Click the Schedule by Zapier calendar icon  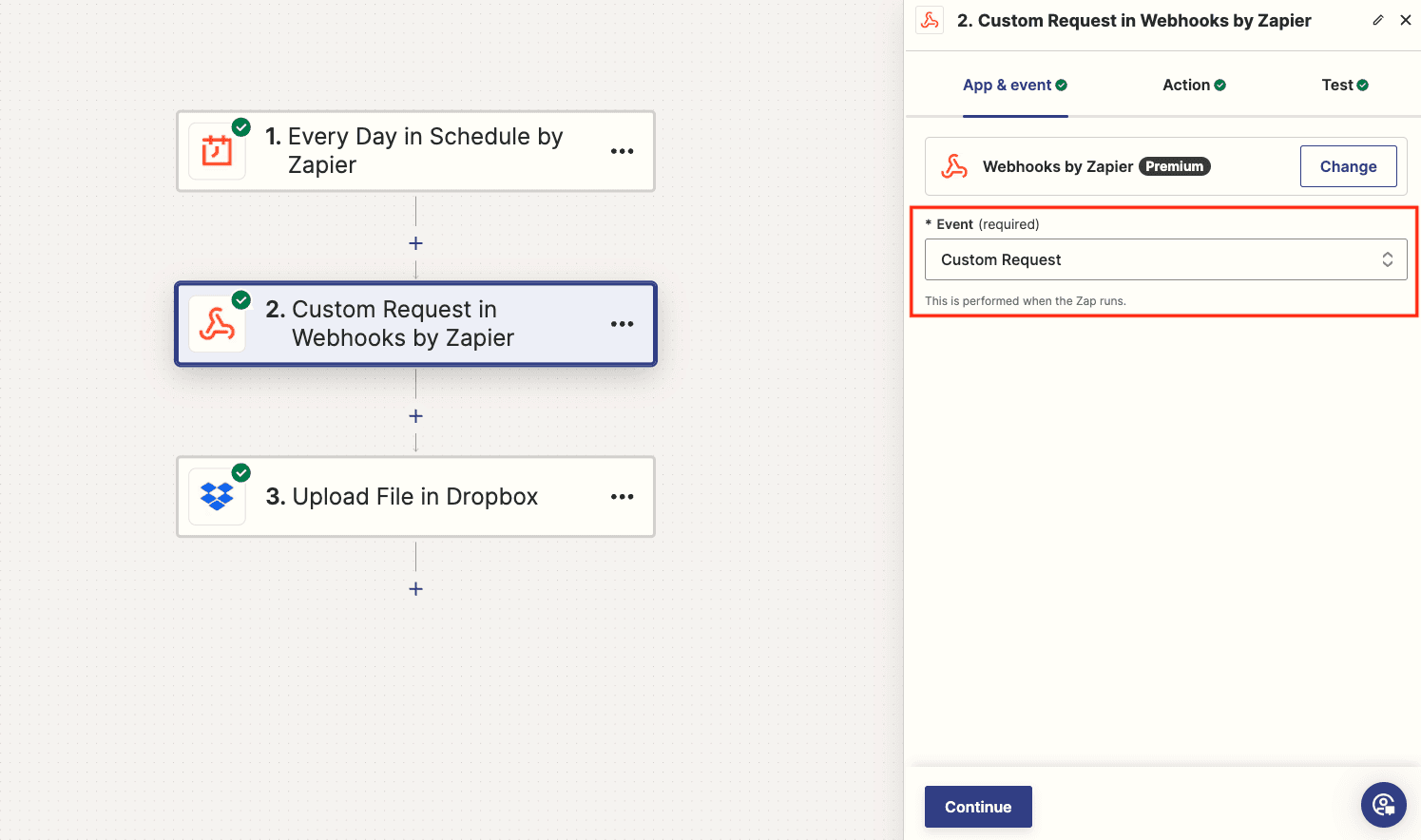point(217,151)
